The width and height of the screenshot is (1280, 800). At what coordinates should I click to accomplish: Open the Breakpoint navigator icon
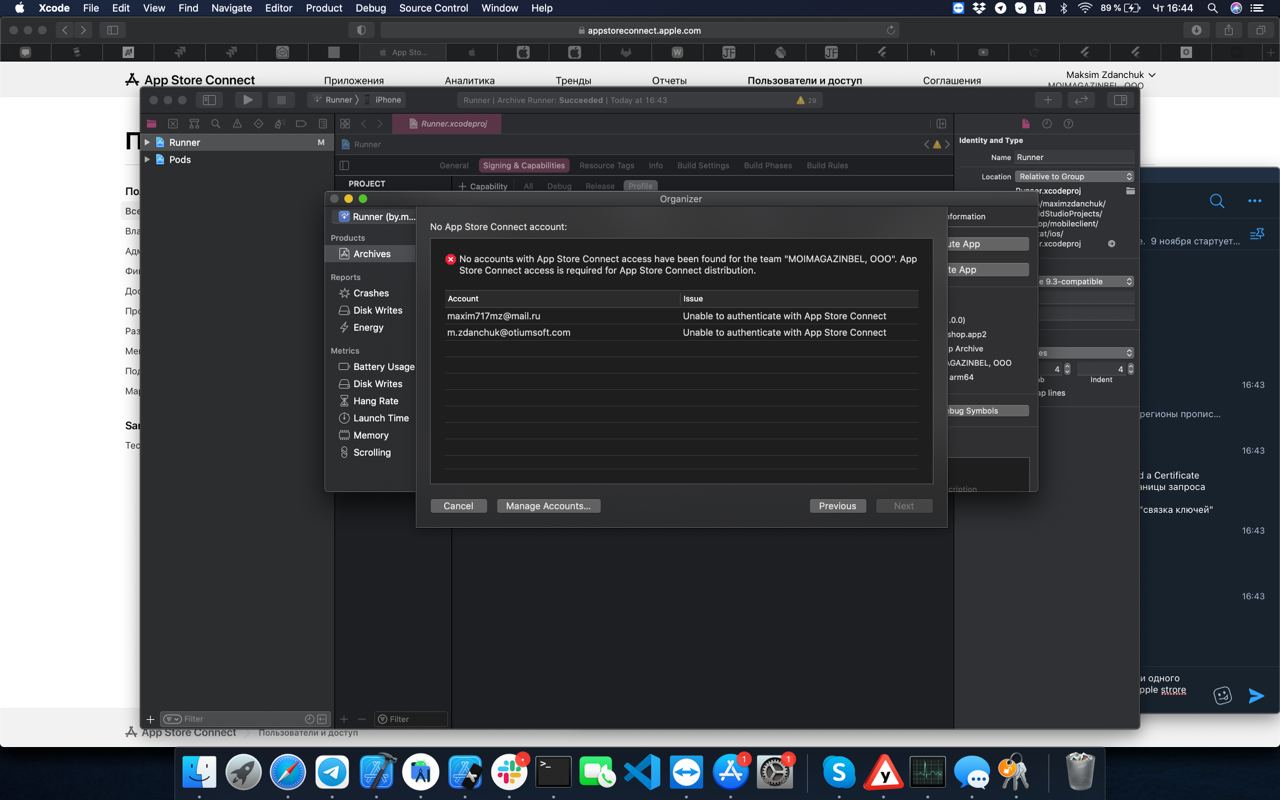(x=301, y=124)
